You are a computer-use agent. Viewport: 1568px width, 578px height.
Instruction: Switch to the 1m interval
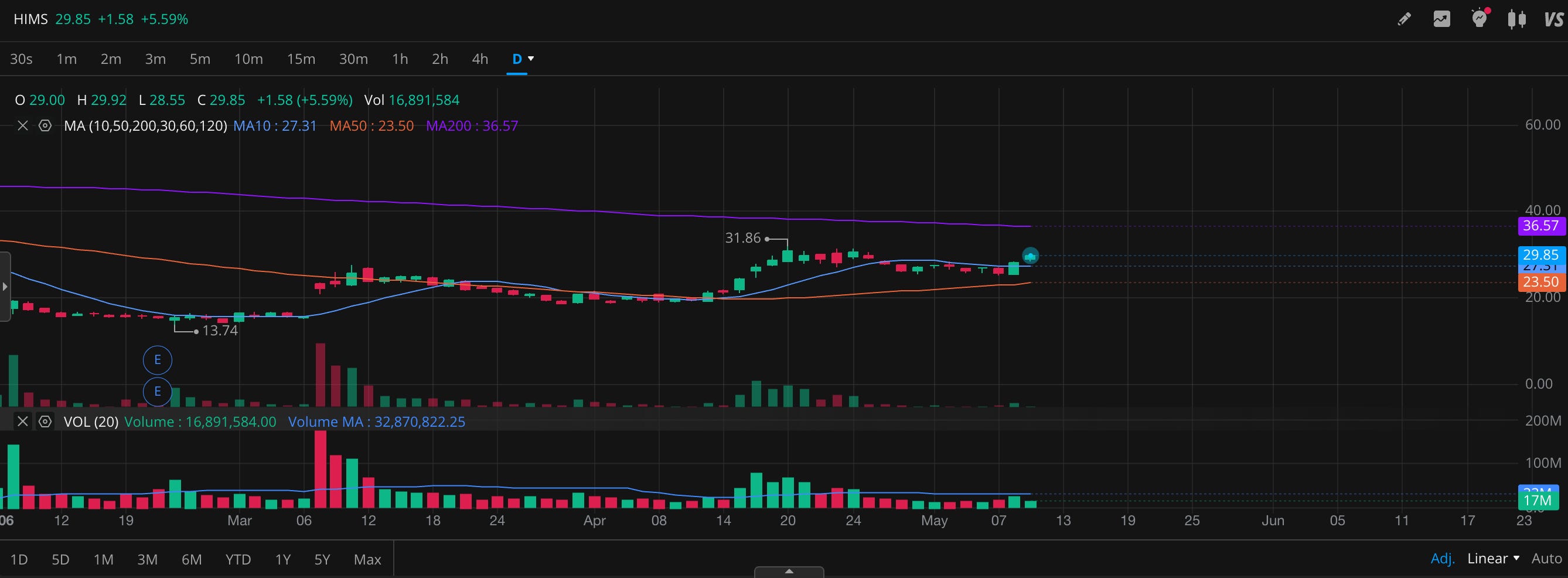coord(66,59)
